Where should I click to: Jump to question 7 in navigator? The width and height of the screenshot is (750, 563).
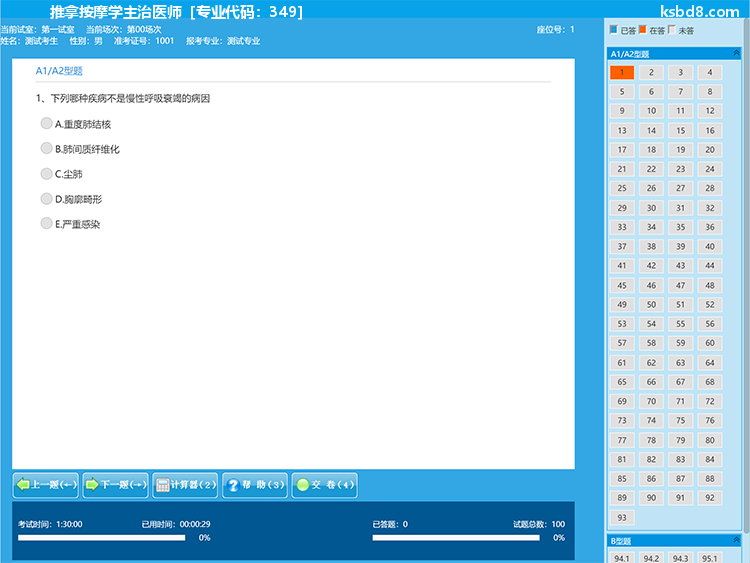[x=680, y=91]
